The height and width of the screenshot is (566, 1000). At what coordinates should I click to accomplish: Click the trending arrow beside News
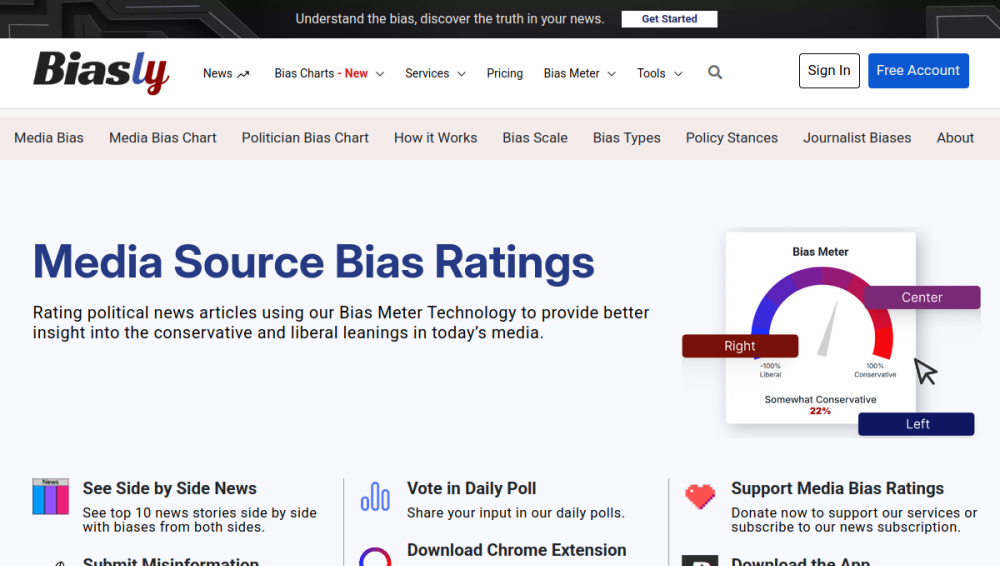tap(243, 74)
